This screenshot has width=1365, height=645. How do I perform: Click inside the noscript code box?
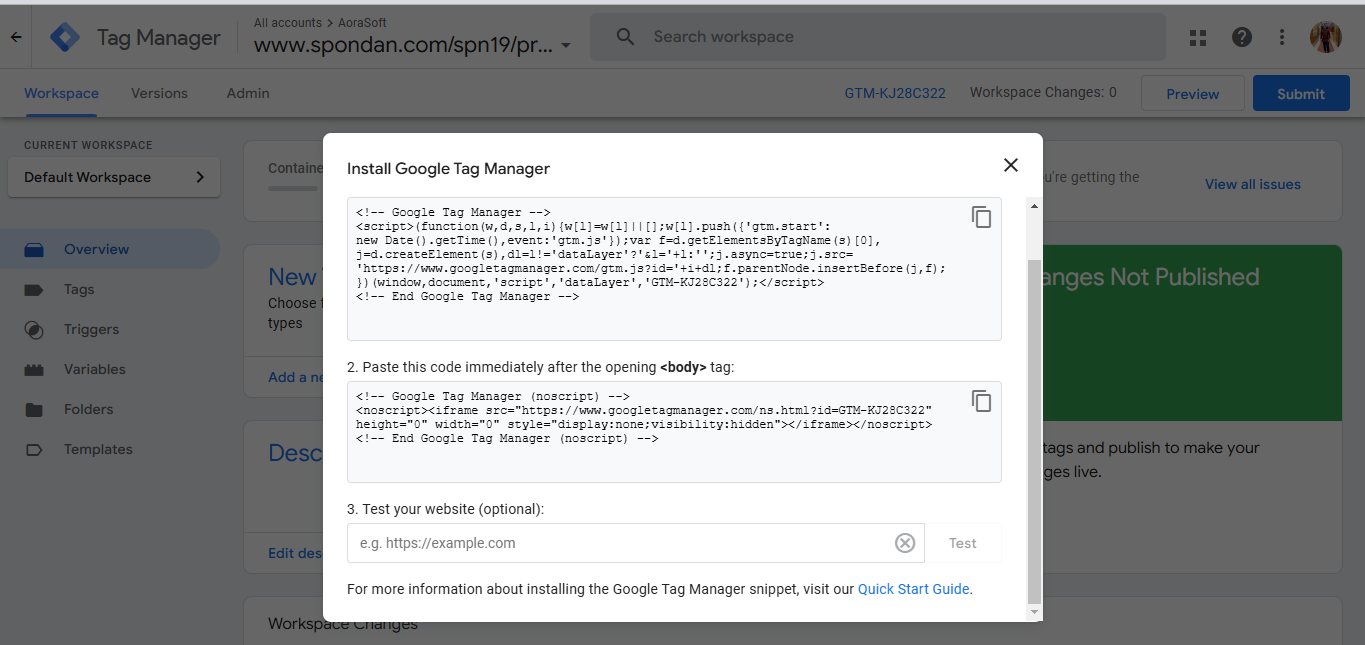coord(674,432)
